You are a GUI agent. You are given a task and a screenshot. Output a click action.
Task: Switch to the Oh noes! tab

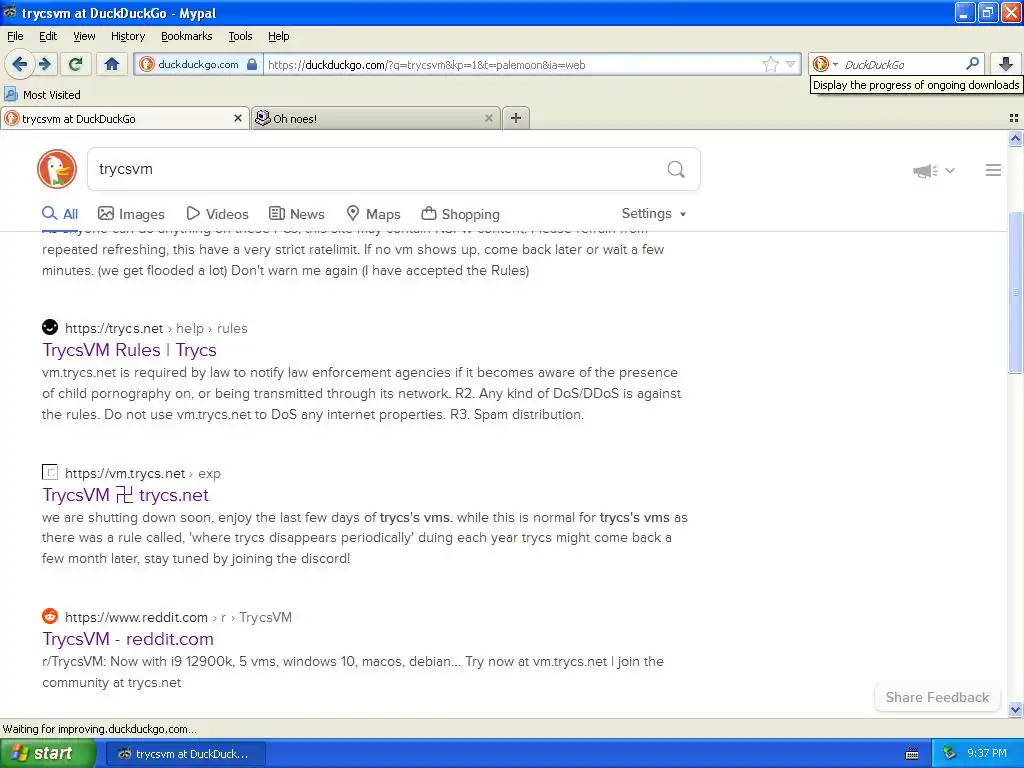pyautogui.click(x=369, y=118)
